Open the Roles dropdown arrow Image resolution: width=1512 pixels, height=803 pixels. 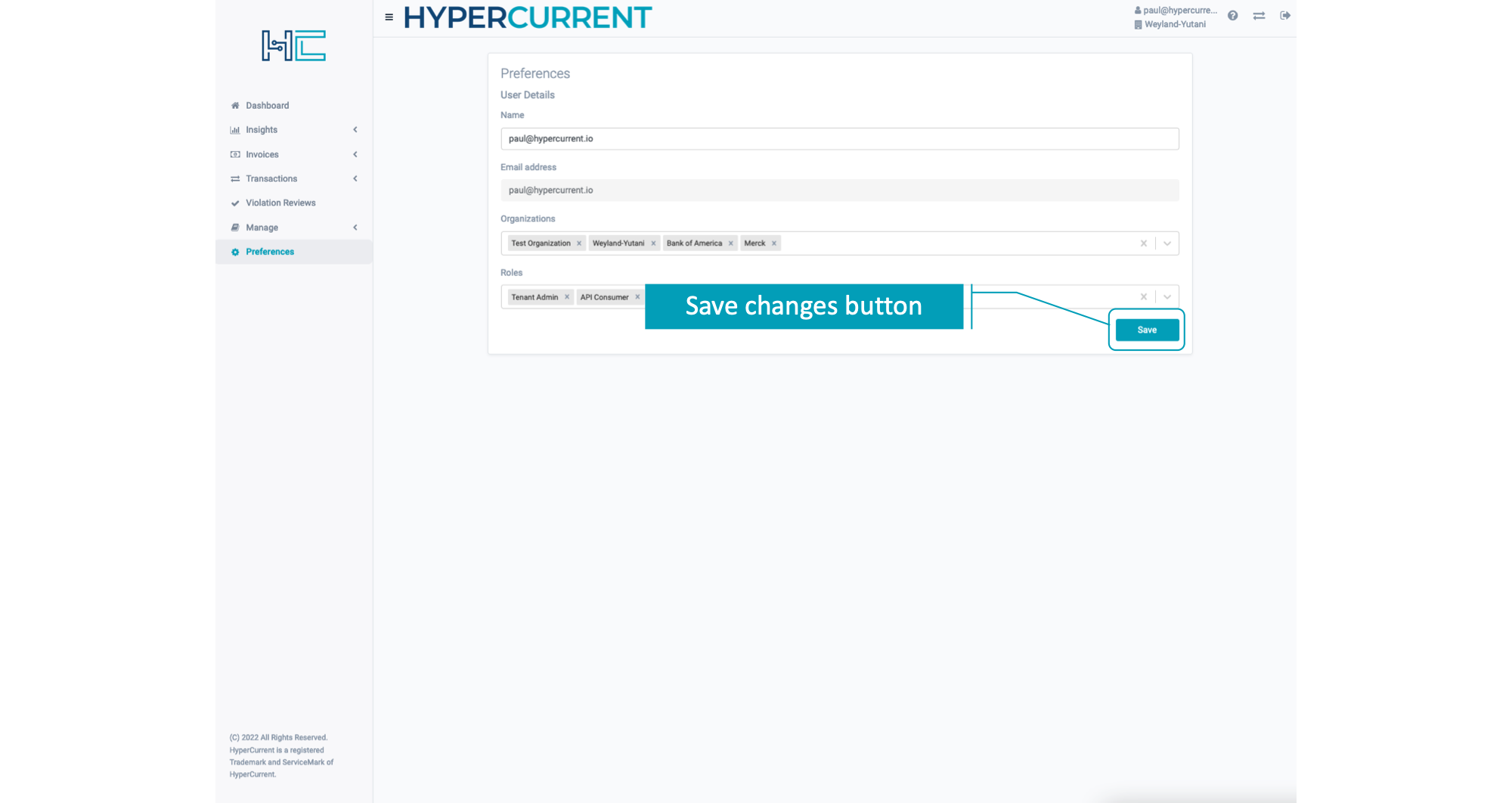[1167, 297]
